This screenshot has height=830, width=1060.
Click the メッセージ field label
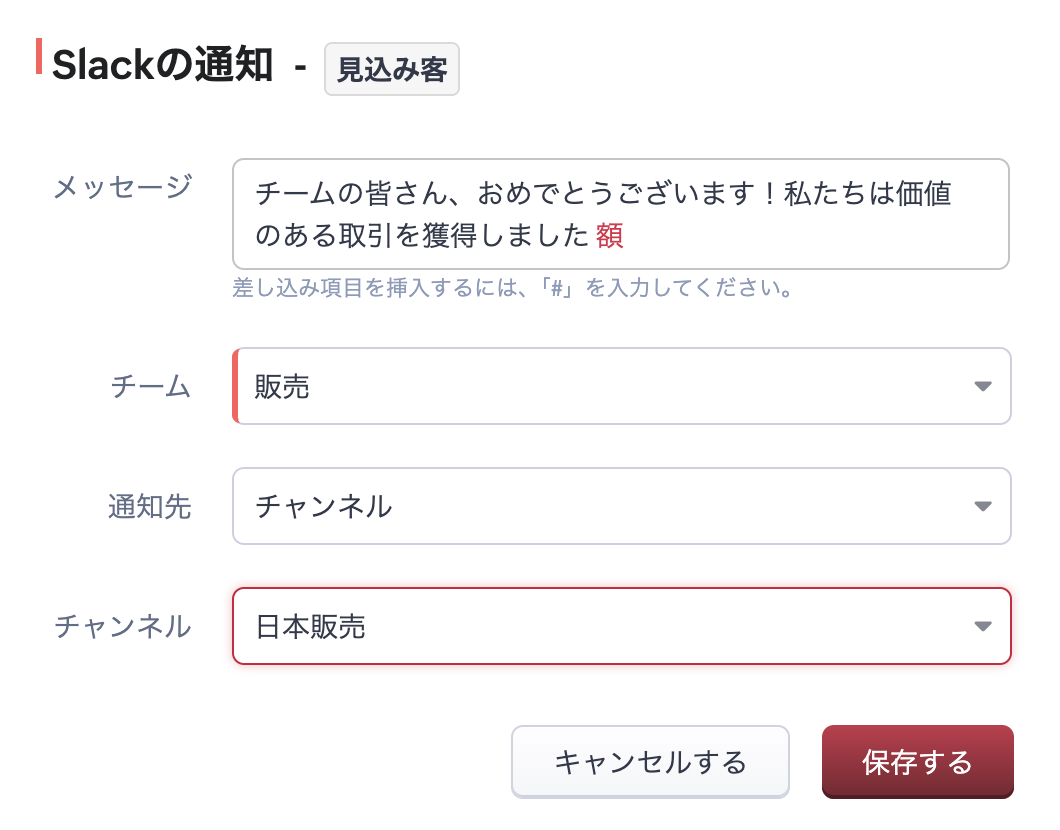coord(122,187)
